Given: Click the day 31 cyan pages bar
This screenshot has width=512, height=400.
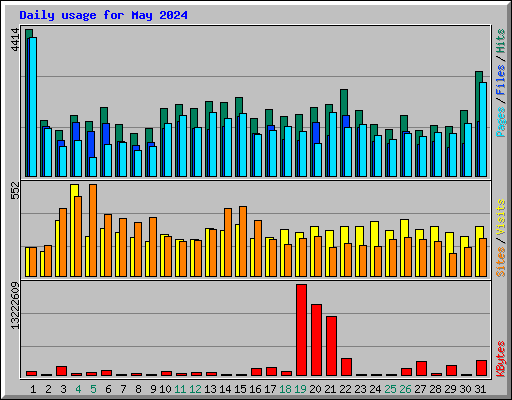Looking at the screenshot, I should click(483, 129).
